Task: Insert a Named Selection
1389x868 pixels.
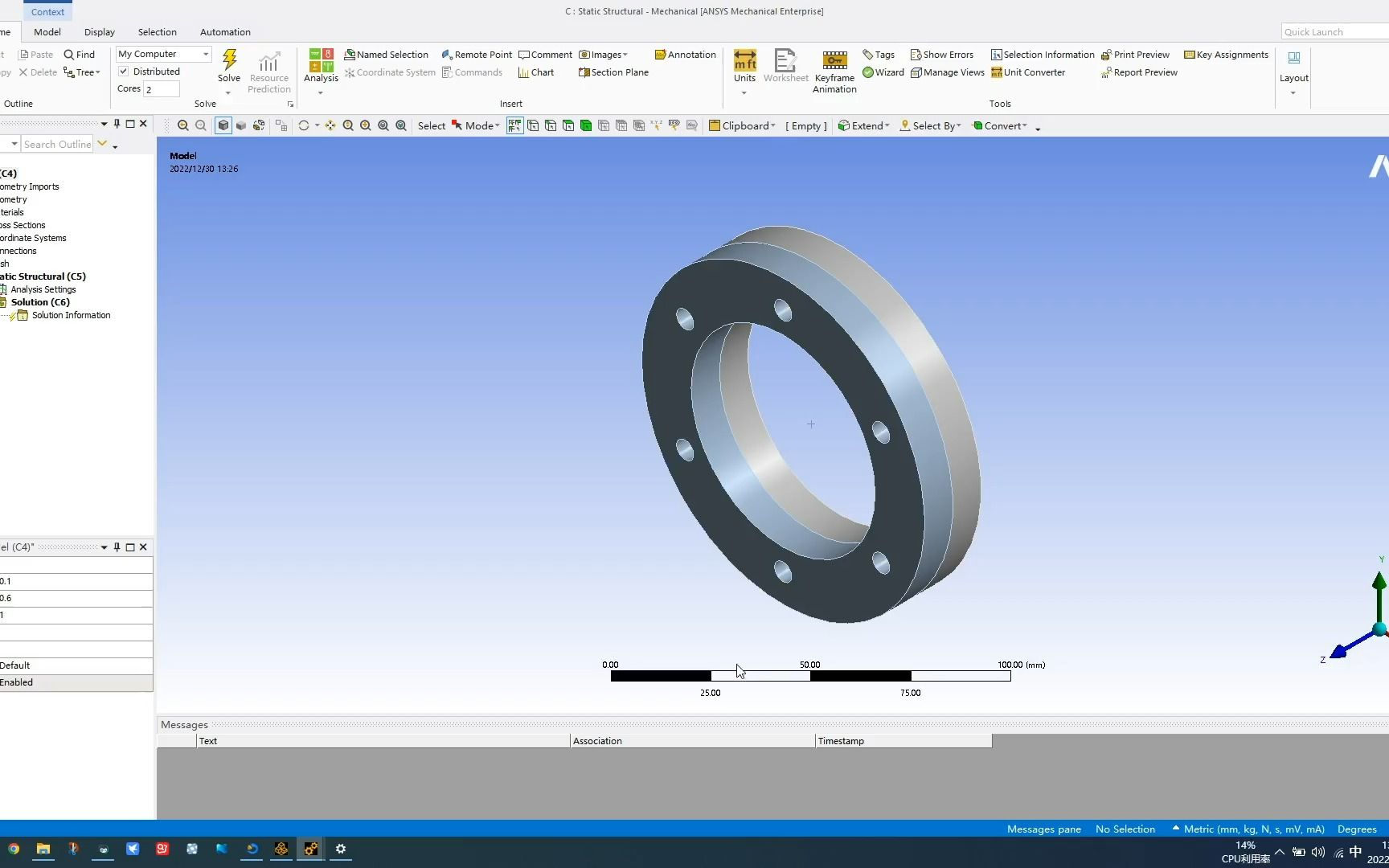Action: (x=387, y=54)
